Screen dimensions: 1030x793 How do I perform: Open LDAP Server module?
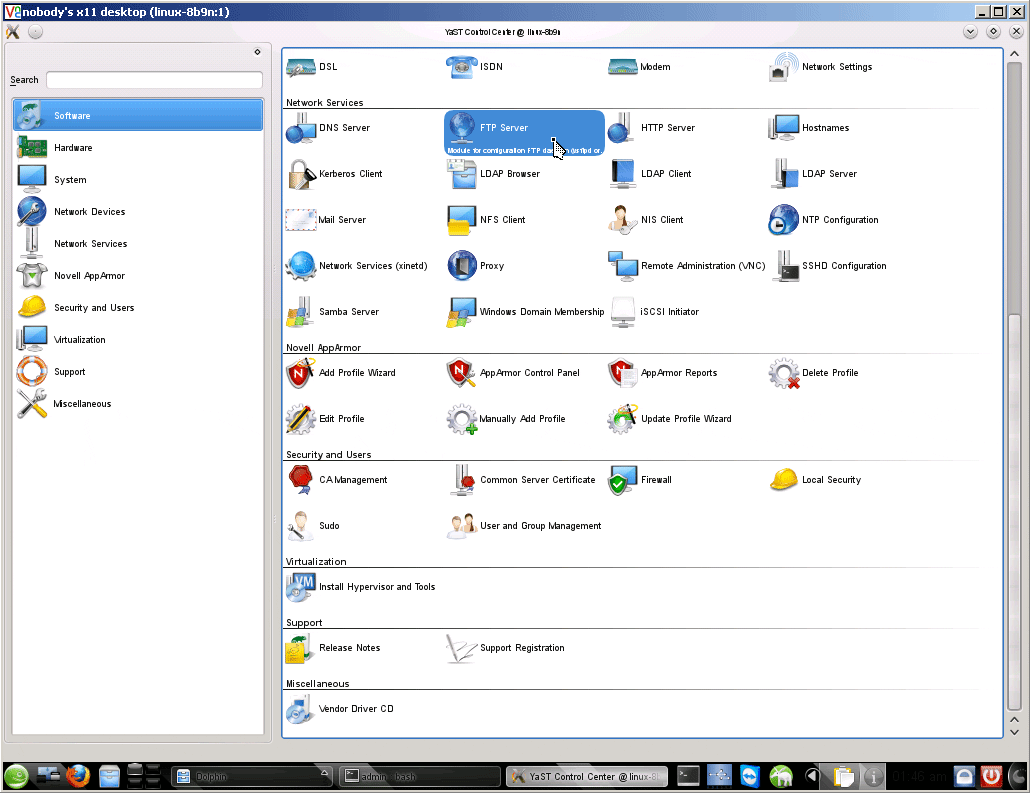coord(813,174)
